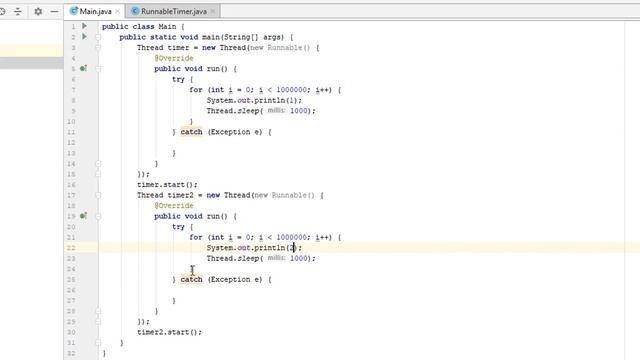Collapse the timer2 Runnable fold on line 17

98,196
